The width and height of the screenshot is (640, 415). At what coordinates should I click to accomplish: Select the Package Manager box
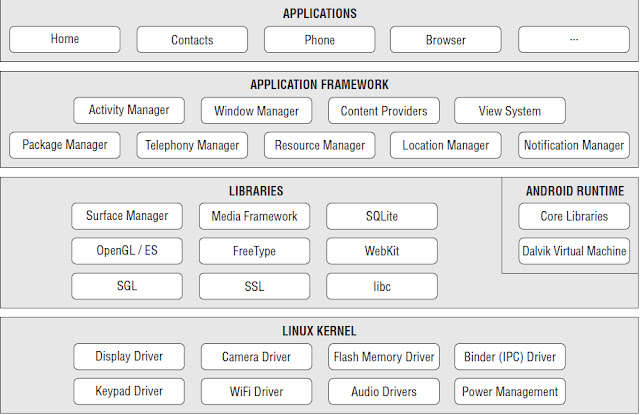[65, 145]
